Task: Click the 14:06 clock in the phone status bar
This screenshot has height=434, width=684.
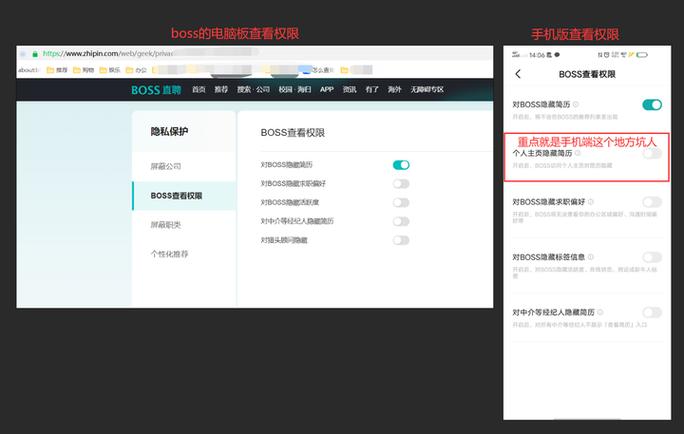Action: [x=537, y=55]
